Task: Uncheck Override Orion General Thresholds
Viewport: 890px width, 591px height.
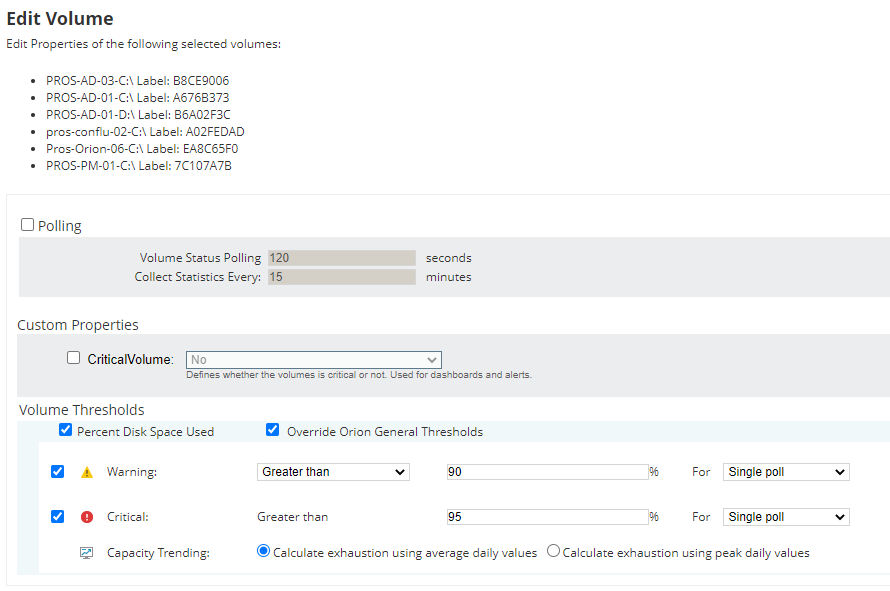Action: [x=272, y=430]
